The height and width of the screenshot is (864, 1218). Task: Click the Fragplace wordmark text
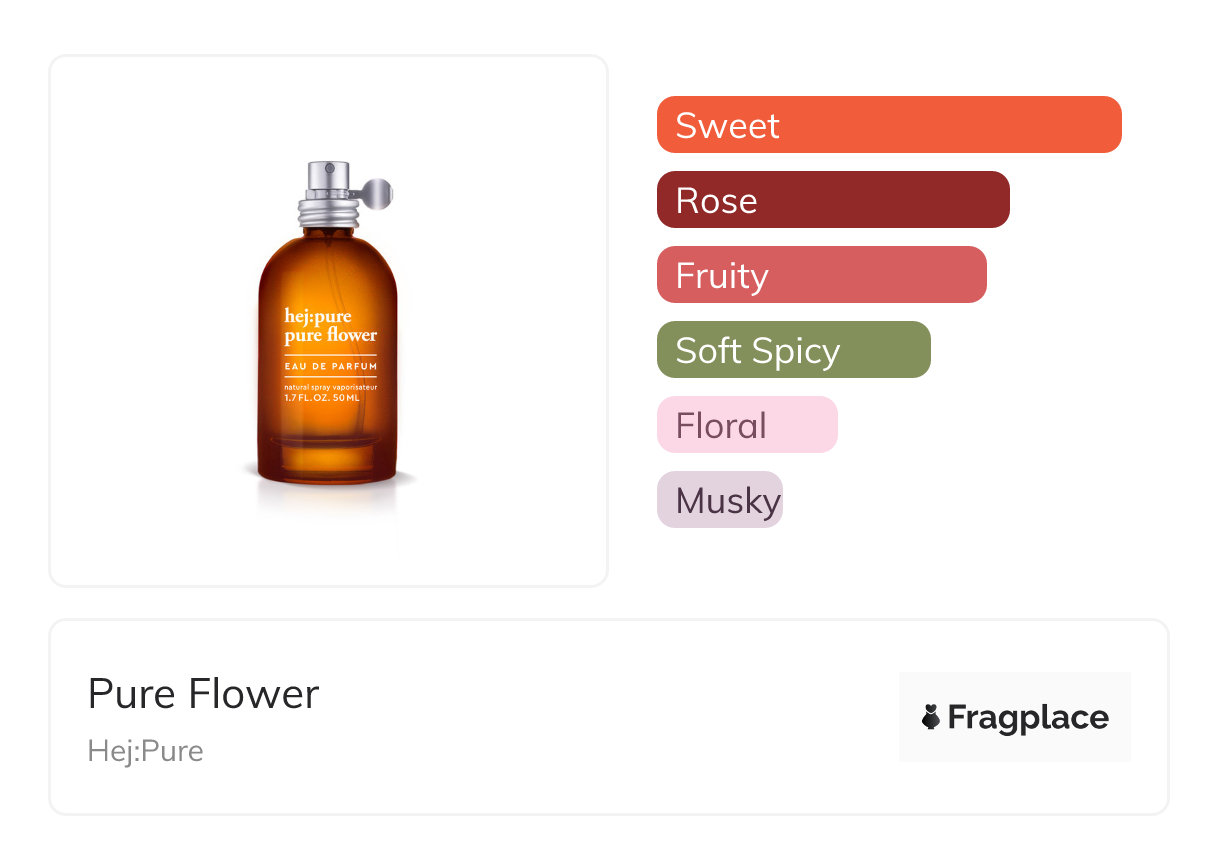(x=1028, y=717)
